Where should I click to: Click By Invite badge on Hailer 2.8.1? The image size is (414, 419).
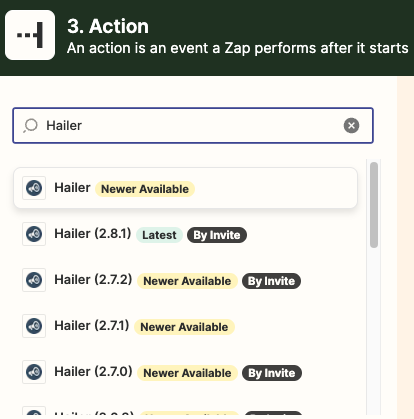[217, 235]
